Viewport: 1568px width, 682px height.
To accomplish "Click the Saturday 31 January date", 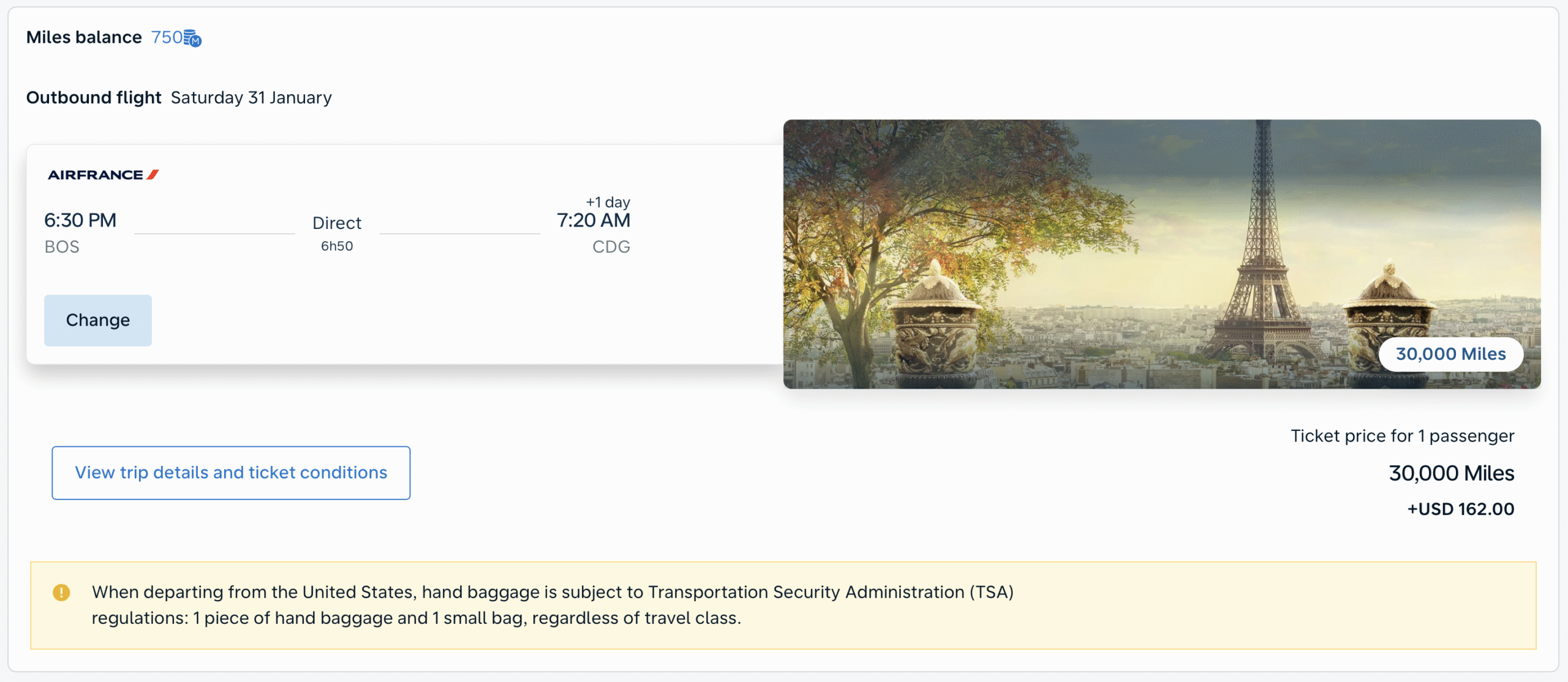I will tap(251, 98).
